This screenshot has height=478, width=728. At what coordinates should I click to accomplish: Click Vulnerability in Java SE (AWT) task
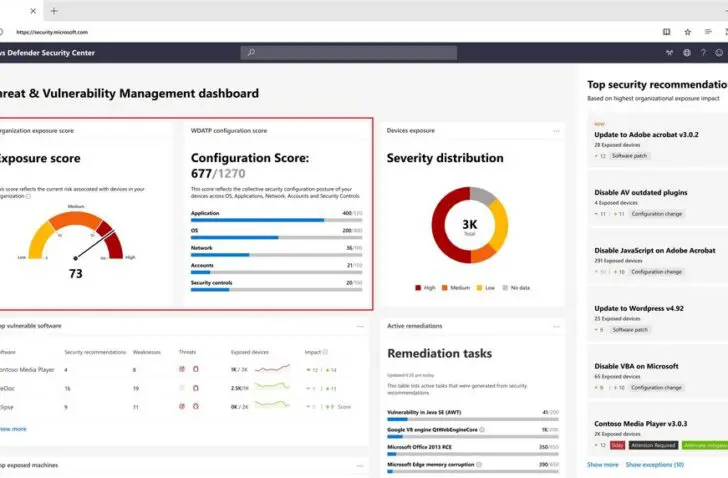[424, 412]
